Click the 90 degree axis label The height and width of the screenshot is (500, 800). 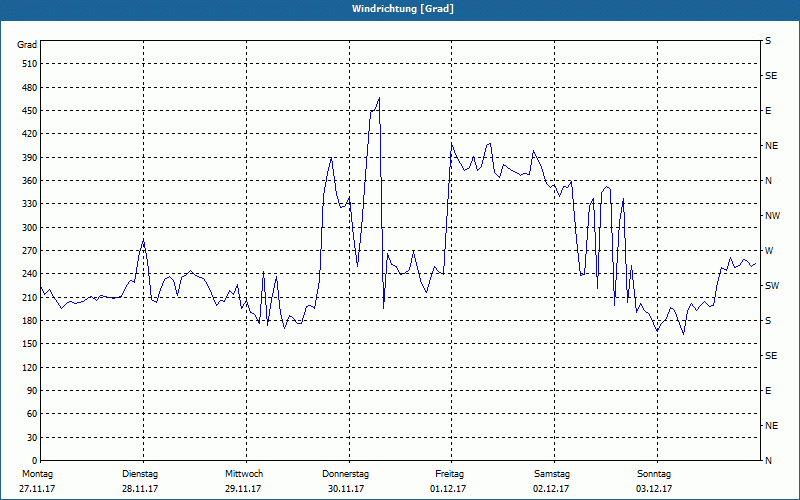(x=32, y=391)
